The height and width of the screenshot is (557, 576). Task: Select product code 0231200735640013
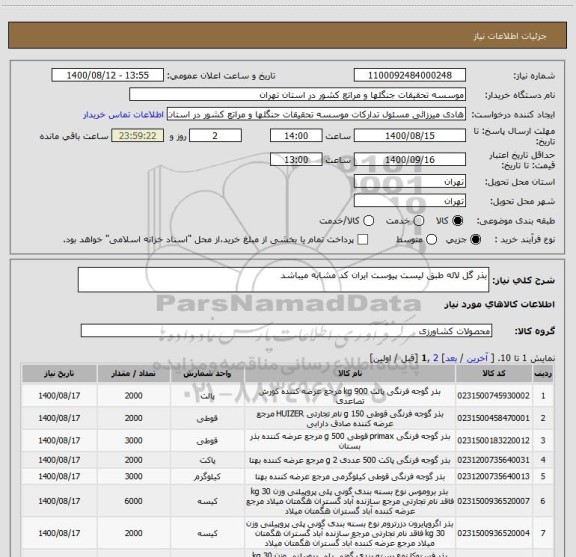493,476
